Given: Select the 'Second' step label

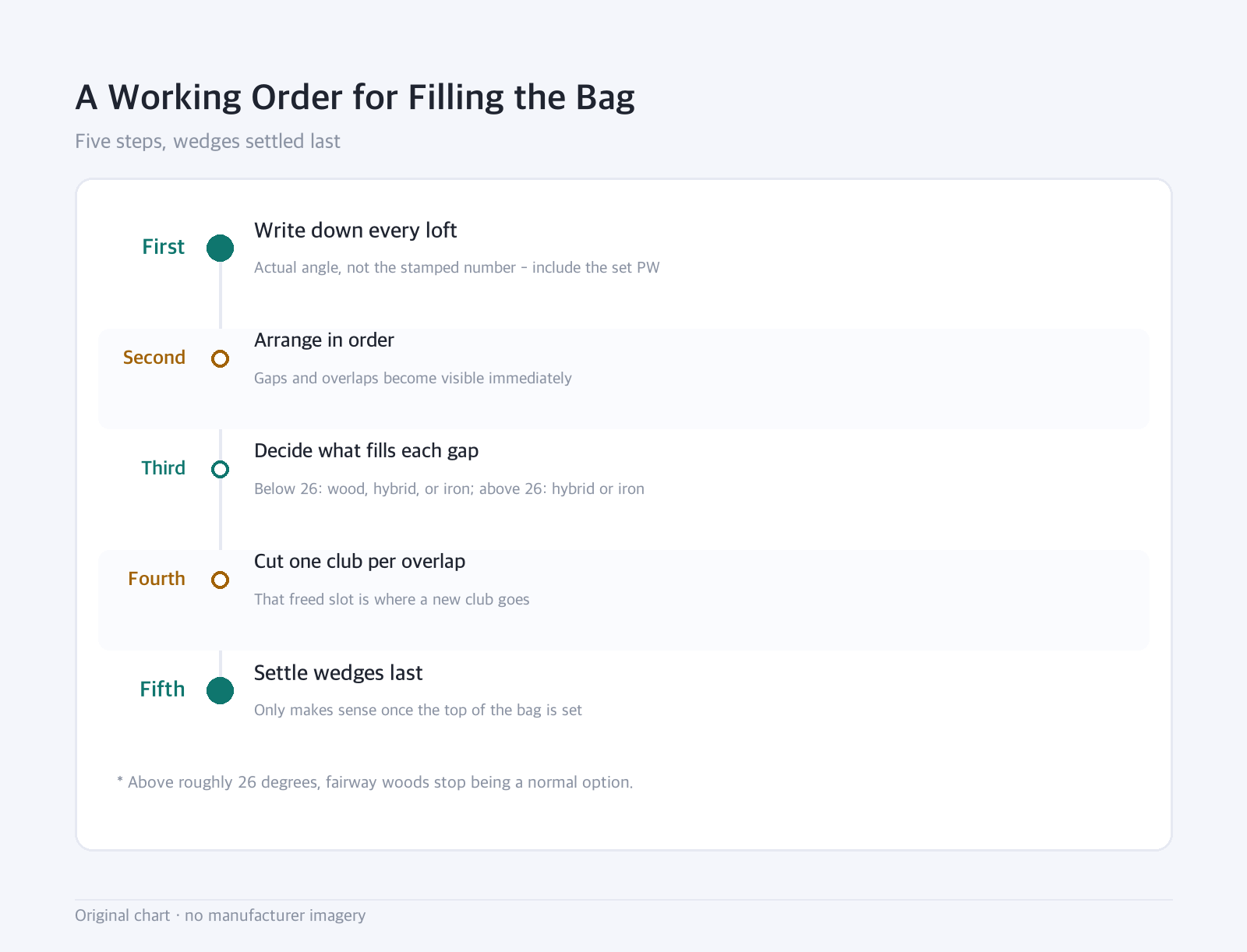Looking at the screenshot, I should (154, 358).
